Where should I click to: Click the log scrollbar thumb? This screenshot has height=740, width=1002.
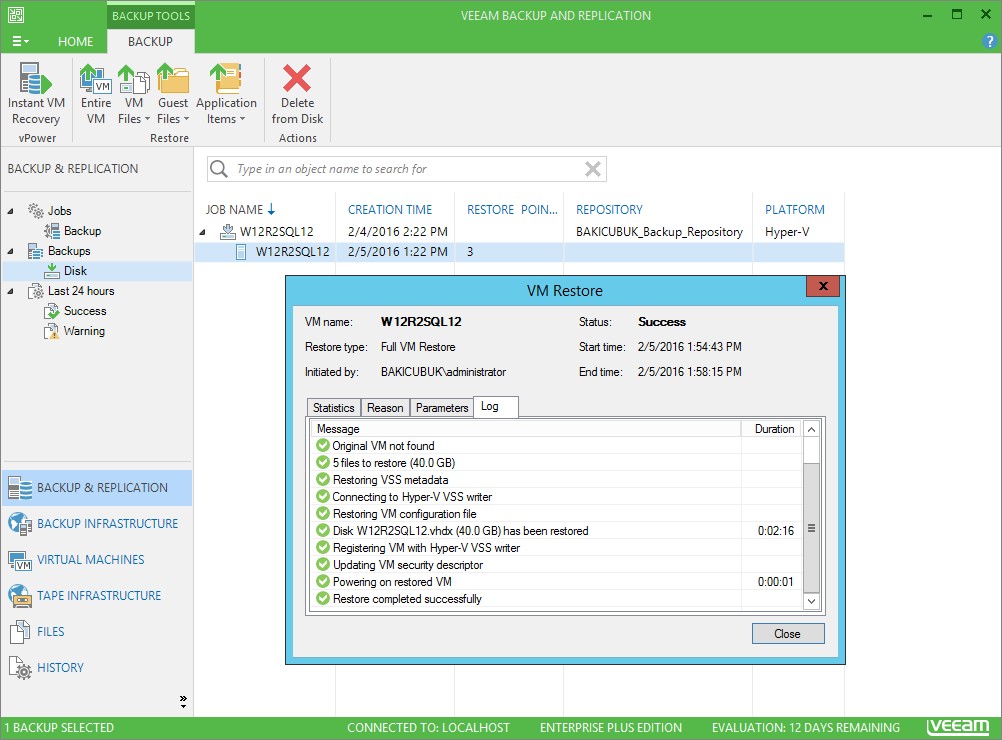(x=811, y=528)
